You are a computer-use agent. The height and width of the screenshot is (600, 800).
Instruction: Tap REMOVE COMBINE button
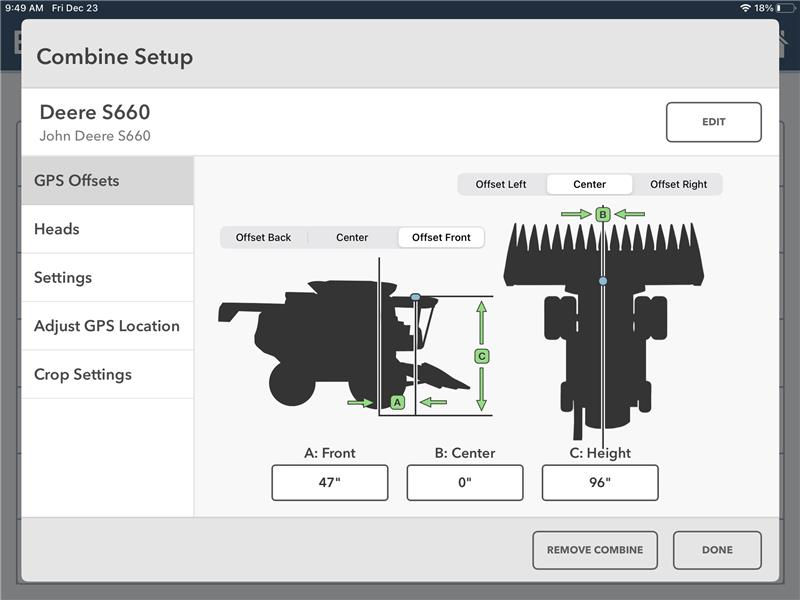[595, 550]
